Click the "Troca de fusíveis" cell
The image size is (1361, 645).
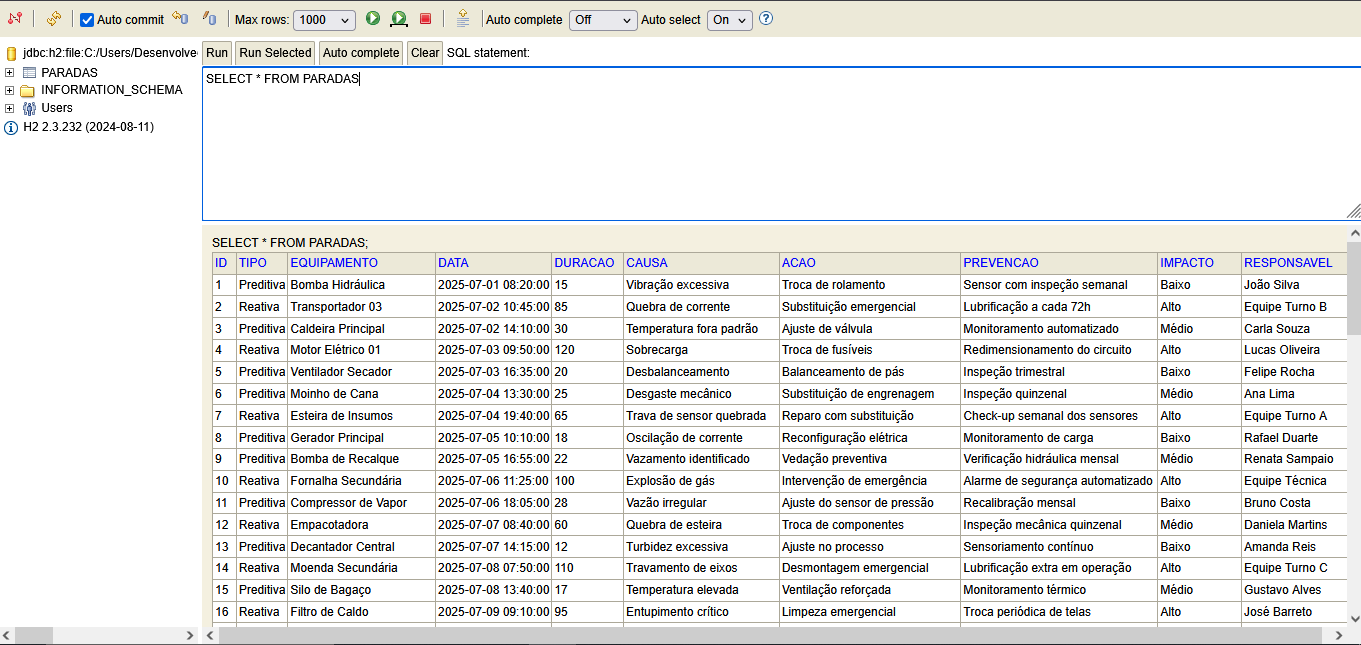pos(869,350)
